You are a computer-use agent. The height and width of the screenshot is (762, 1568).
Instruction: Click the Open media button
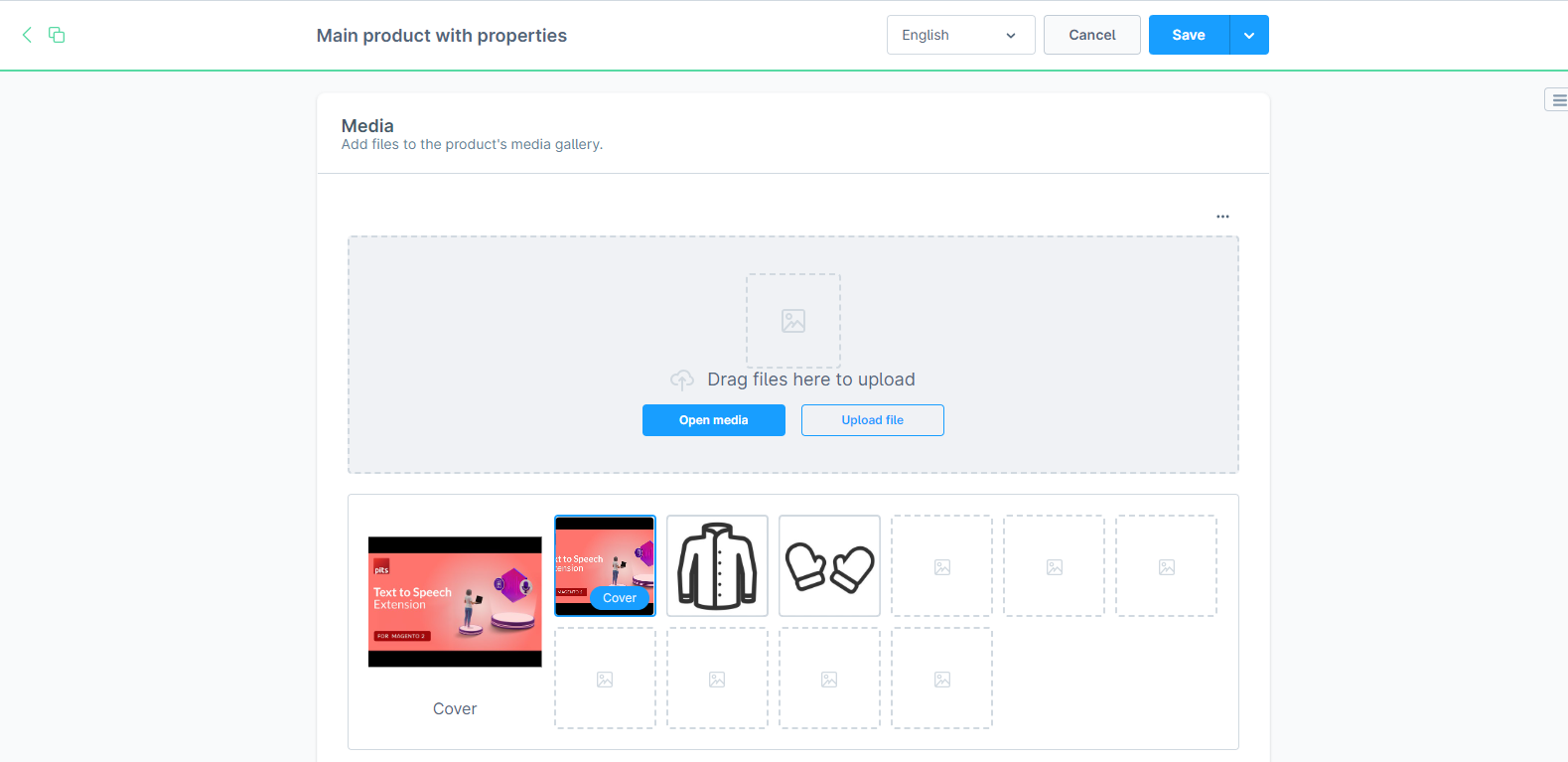pyautogui.click(x=713, y=420)
